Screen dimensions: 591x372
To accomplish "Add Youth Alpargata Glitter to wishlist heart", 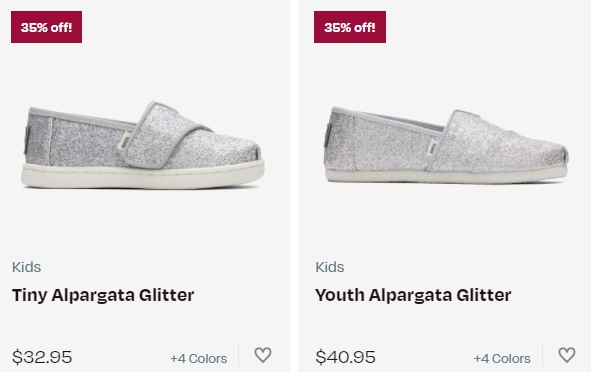I will pos(567,355).
